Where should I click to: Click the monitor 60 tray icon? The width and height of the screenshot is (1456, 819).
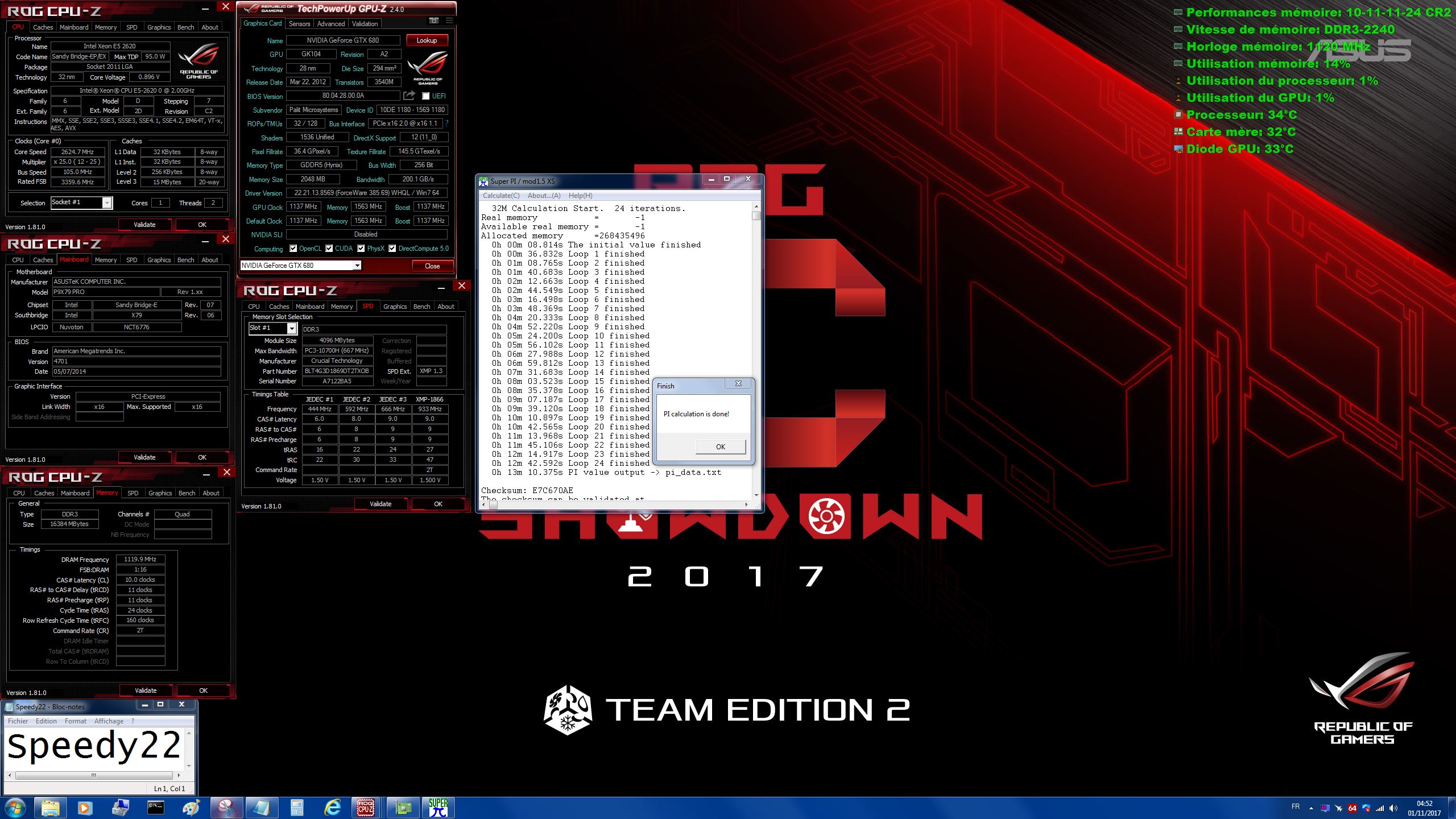click(x=1325, y=808)
